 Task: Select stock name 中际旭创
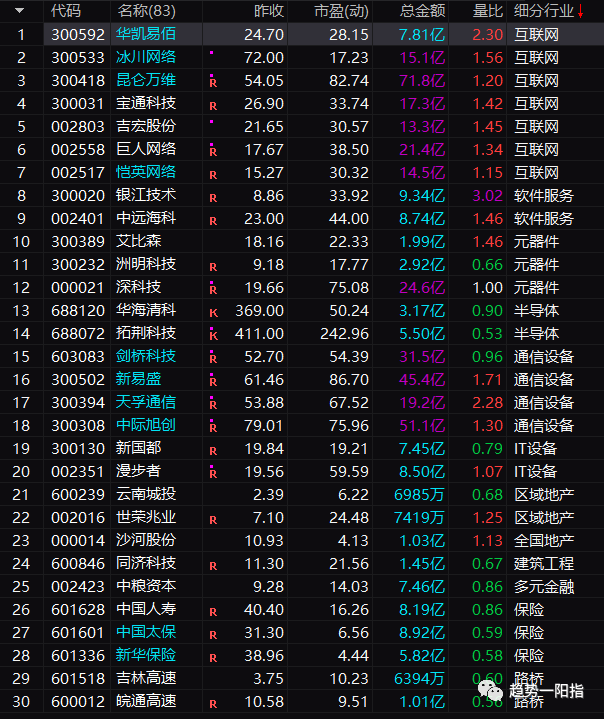pyautogui.click(x=146, y=425)
